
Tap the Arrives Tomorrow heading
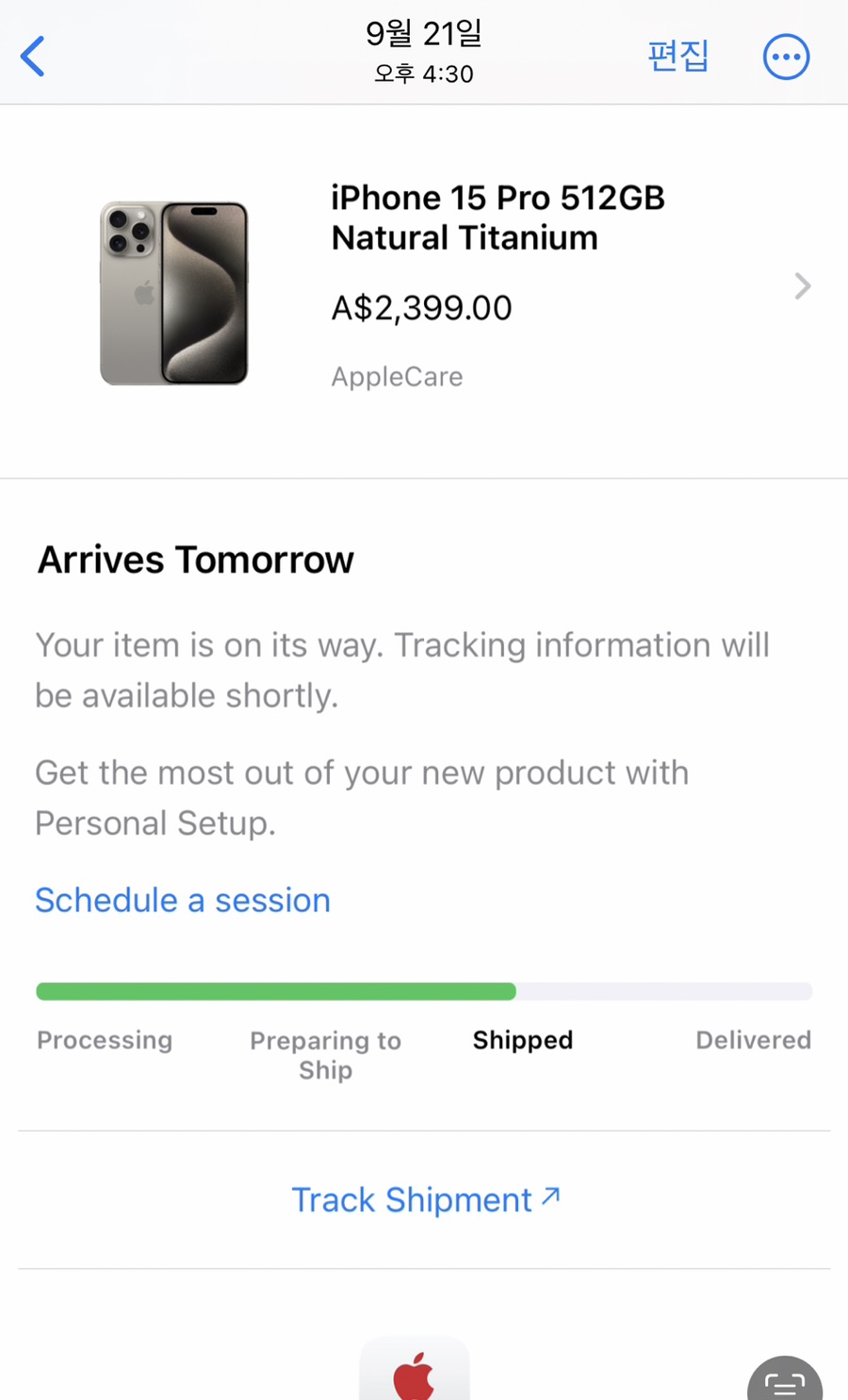coord(195,560)
